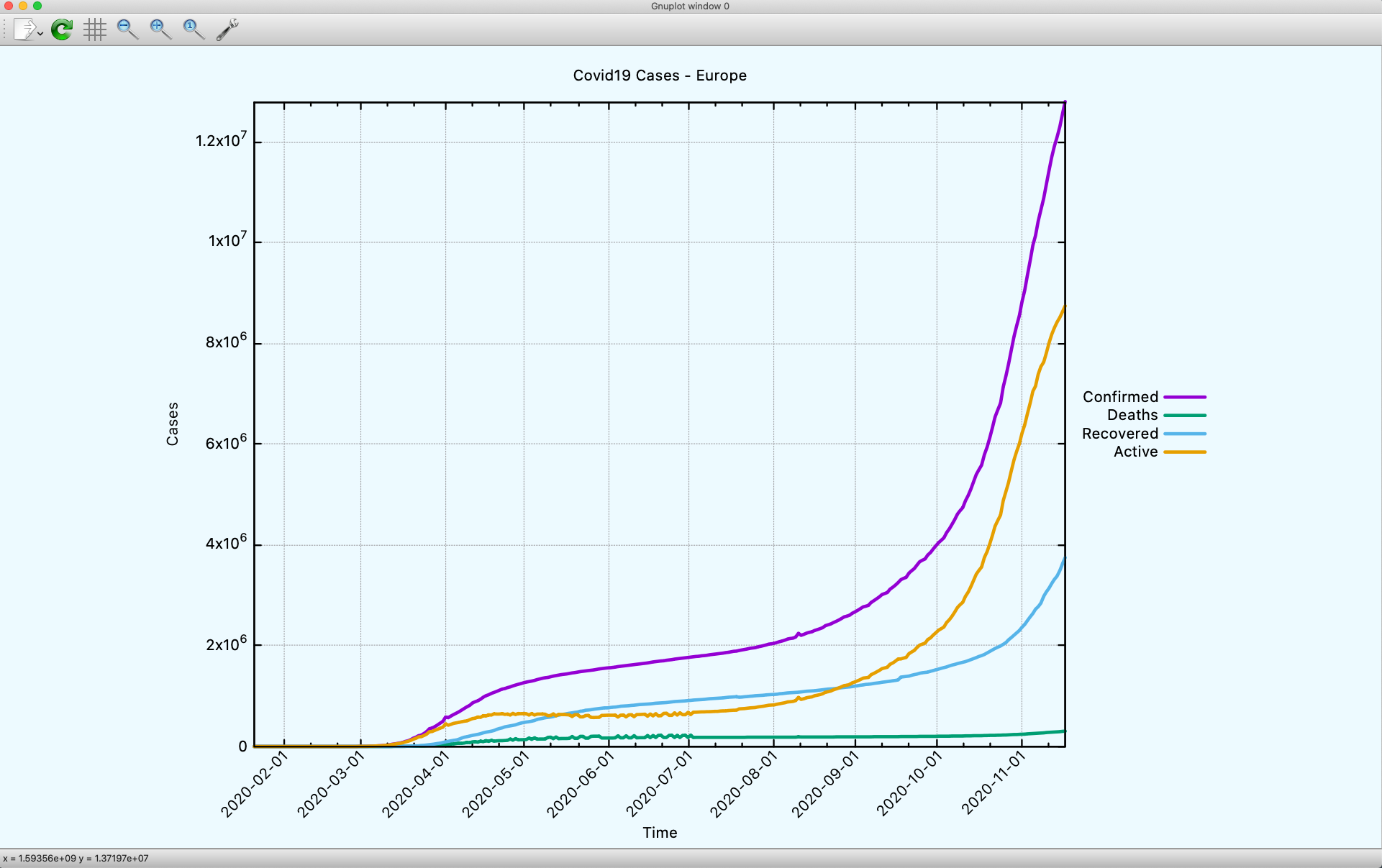The width and height of the screenshot is (1382, 868).
Task: Toggle the grid lines icon
Action: pyautogui.click(x=94, y=29)
